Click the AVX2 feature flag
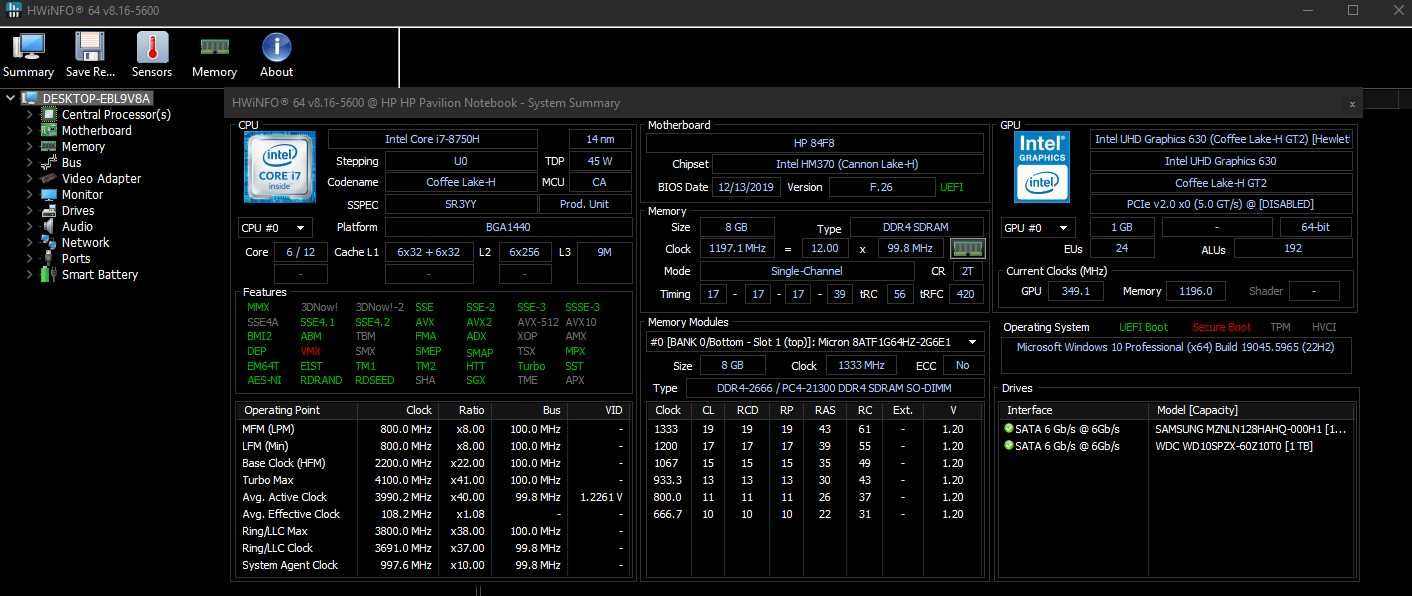1412x596 pixels. pos(479,322)
